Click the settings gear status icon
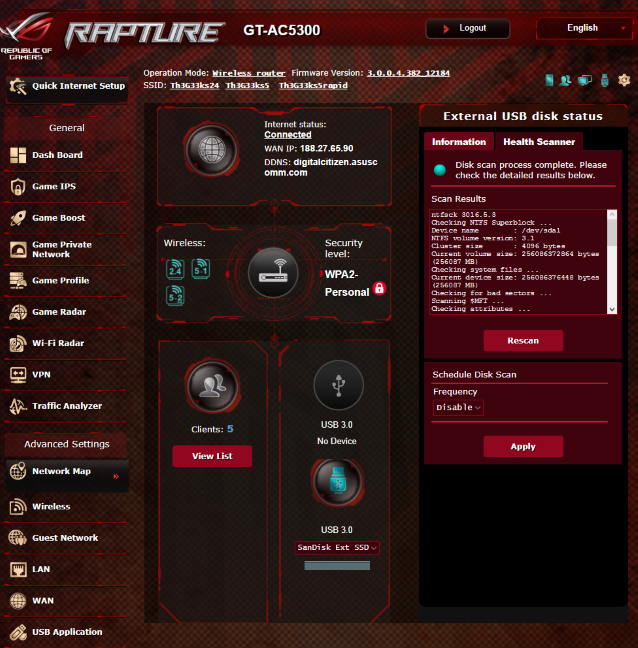638x648 pixels. click(x=624, y=80)
